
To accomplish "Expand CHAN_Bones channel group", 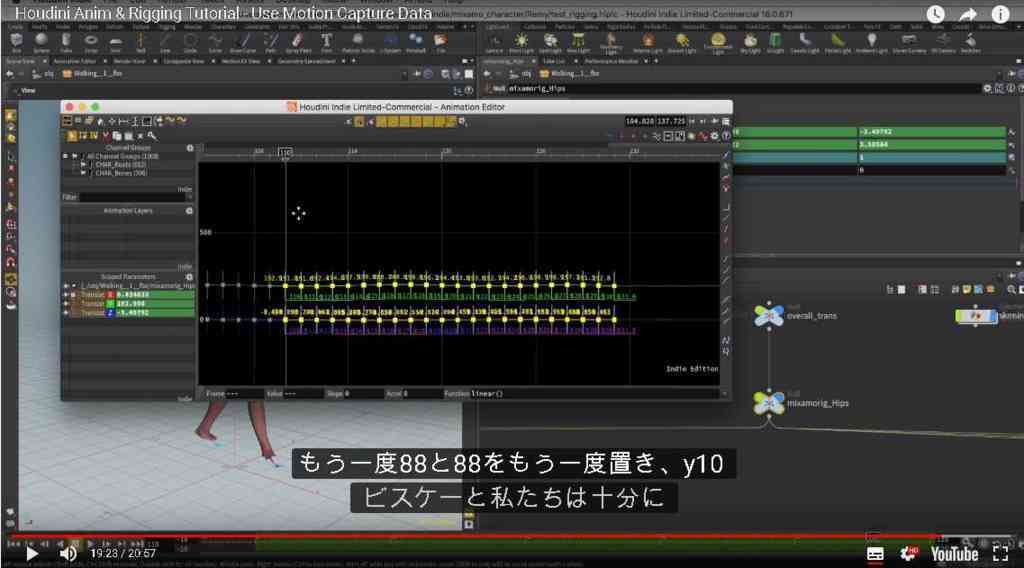I will point(83,173).
